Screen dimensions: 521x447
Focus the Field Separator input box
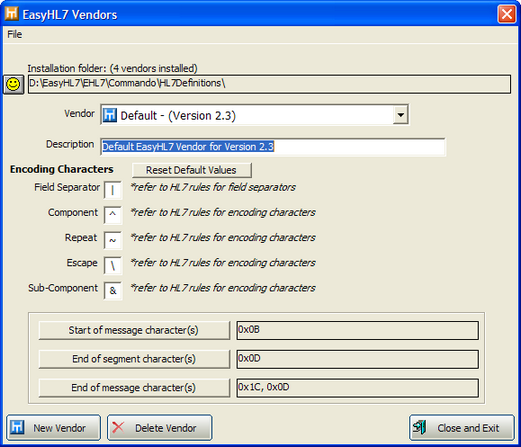pyautogui.click(x=113, y=190)
